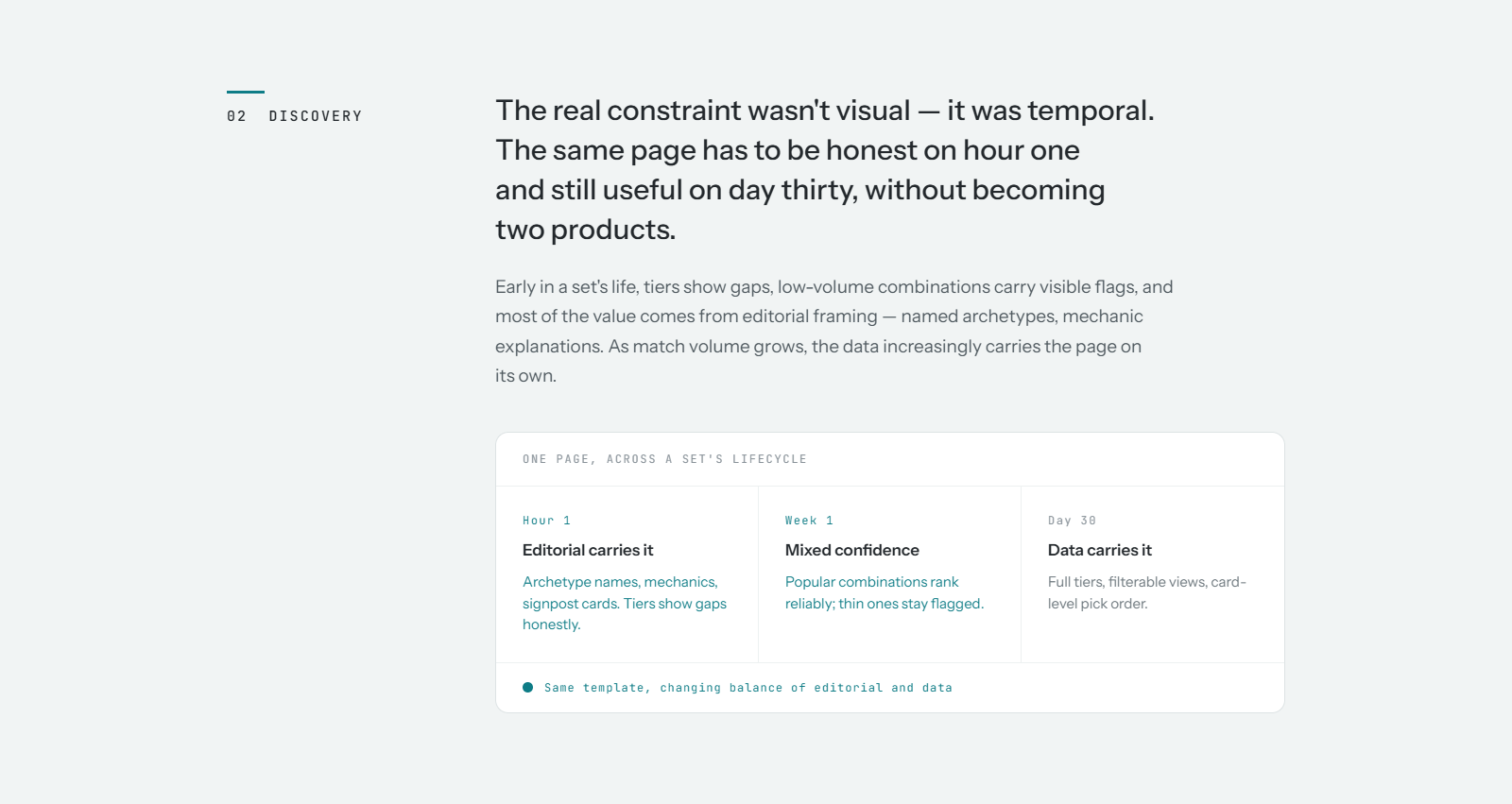This screenshot has width=1512, height=804.
Task: Click the teal dot legend marker
Action: coord(527,688)
